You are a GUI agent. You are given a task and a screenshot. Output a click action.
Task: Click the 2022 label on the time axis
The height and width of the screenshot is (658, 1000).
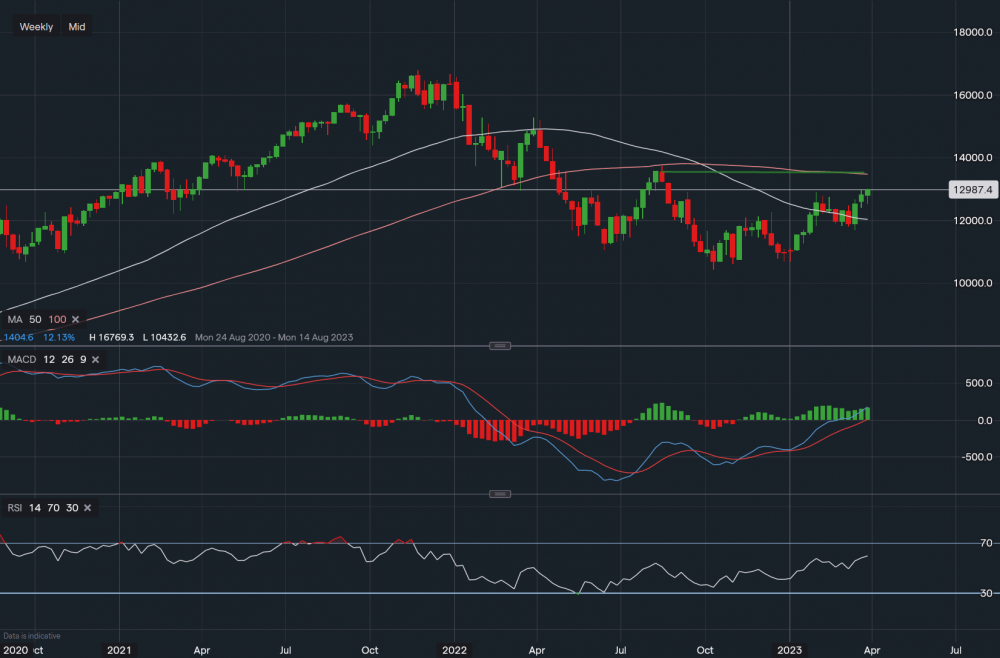454,649
